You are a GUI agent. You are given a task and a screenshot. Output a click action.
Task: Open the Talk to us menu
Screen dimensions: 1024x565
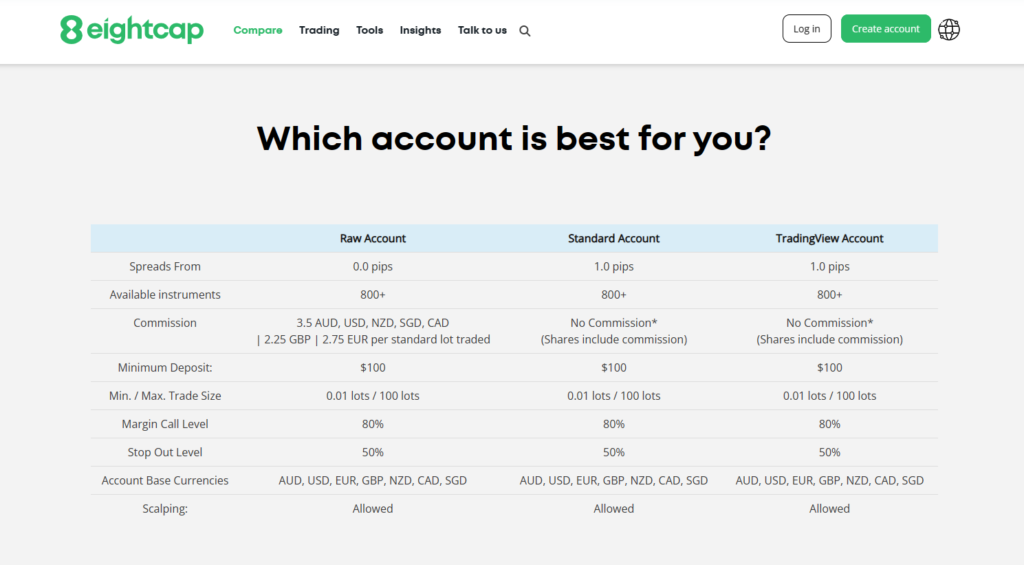(x=482, y=30)
